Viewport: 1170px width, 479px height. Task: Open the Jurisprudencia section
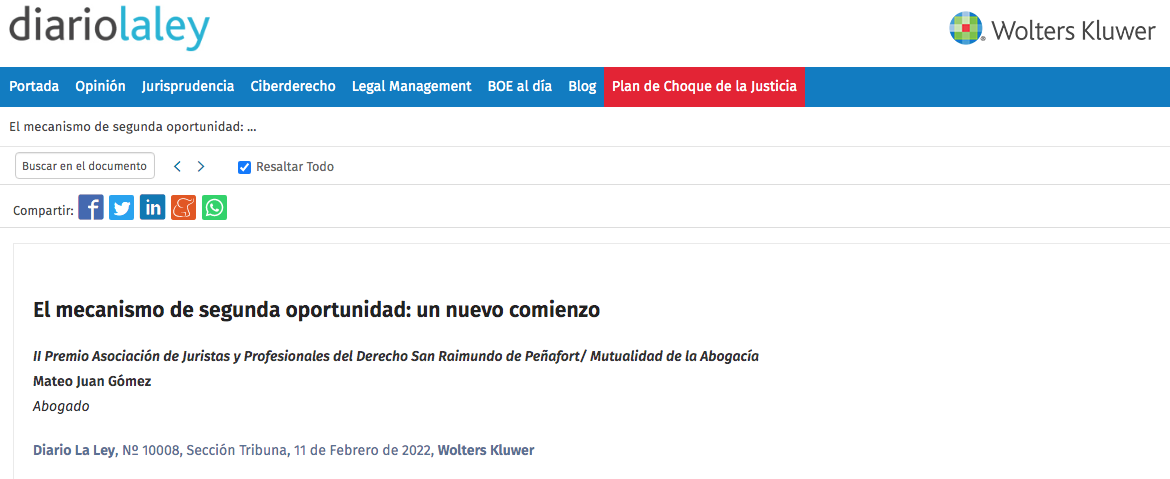[x=188, y=87]
